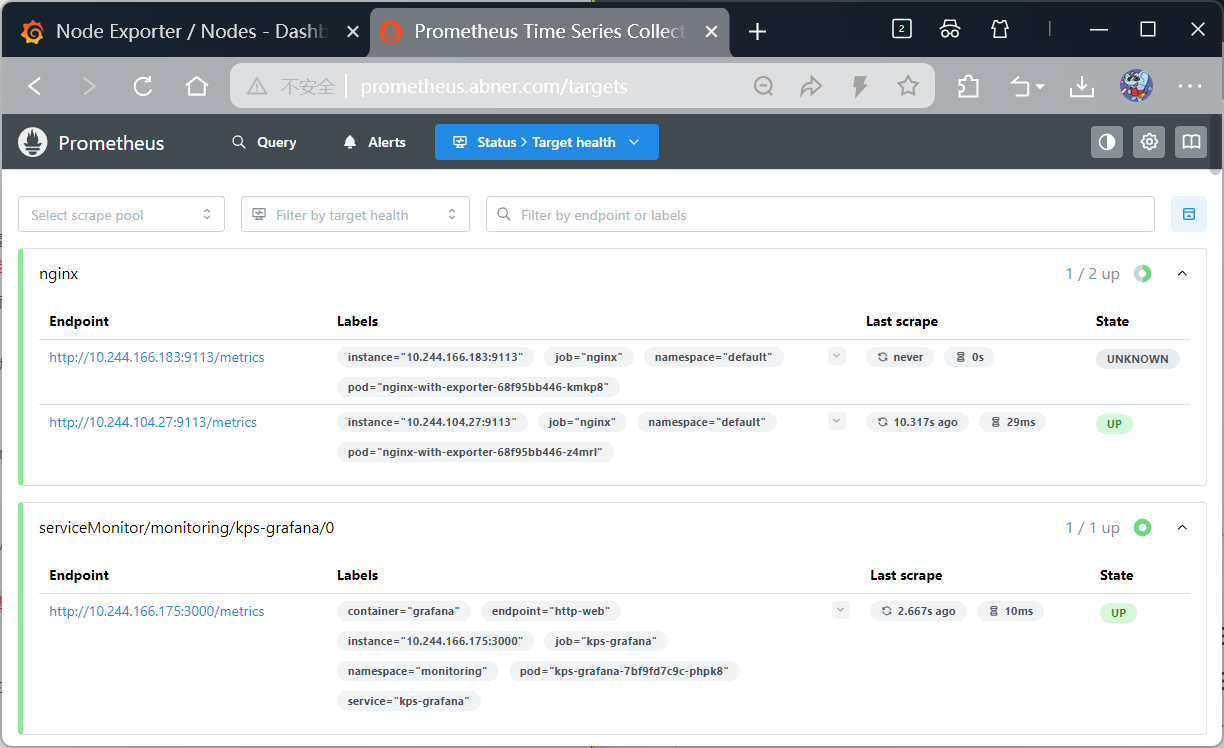
Task: Open the Alerts page
Action: (374, 142)
